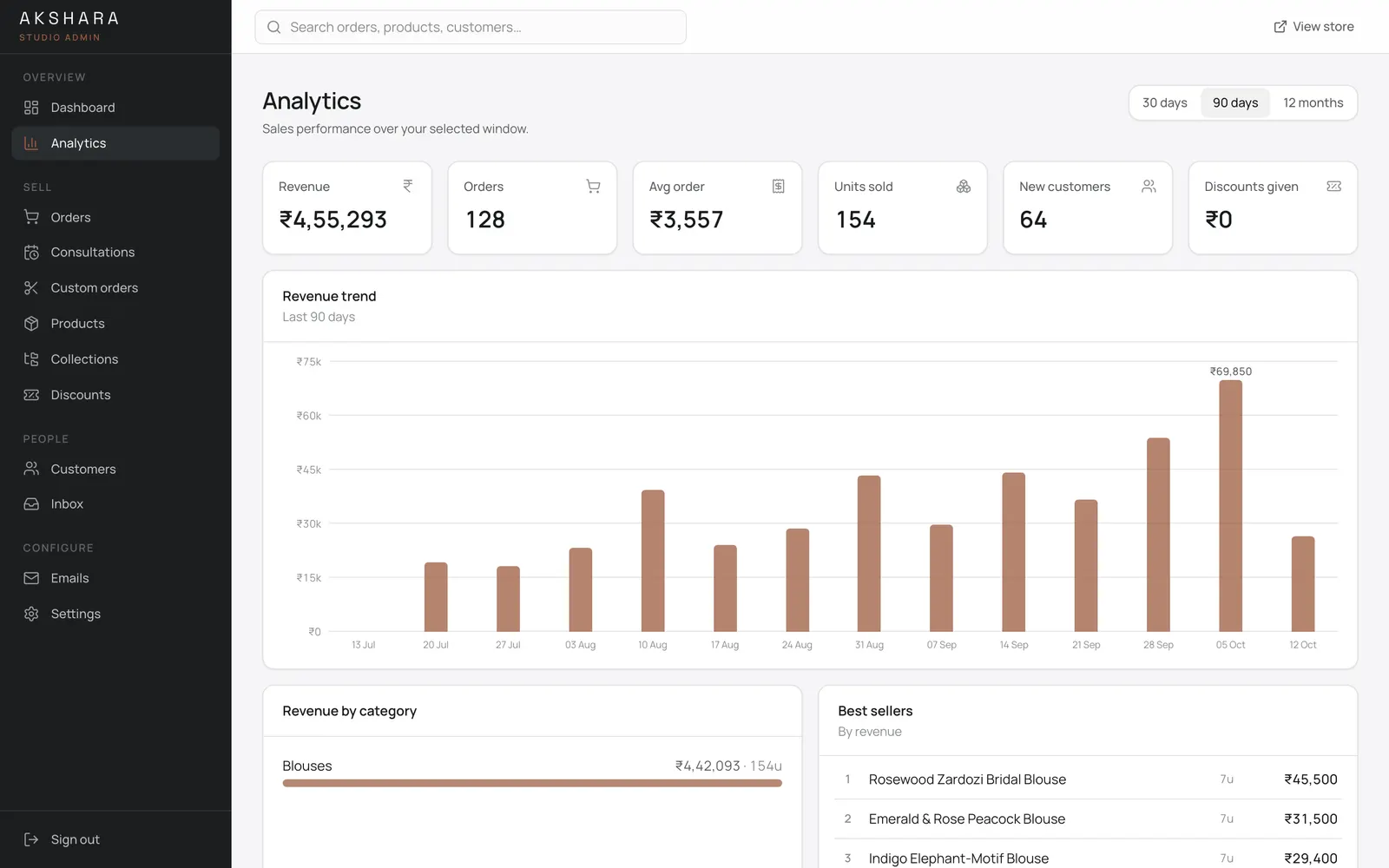This screenshot has height=868, width=1389.
Task: Click the search magnifier icon
Action: coord(274,27)
